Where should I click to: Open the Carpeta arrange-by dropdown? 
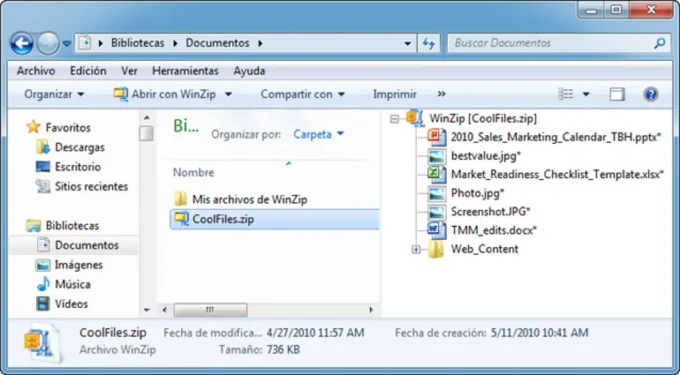pos(319,134)
